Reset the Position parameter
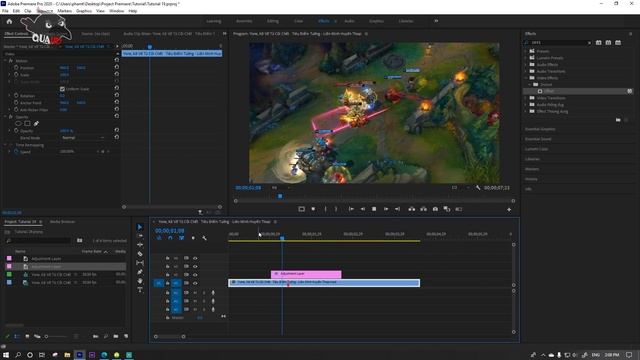This screenshot has height=360, width=640. (x=117, y=67)
